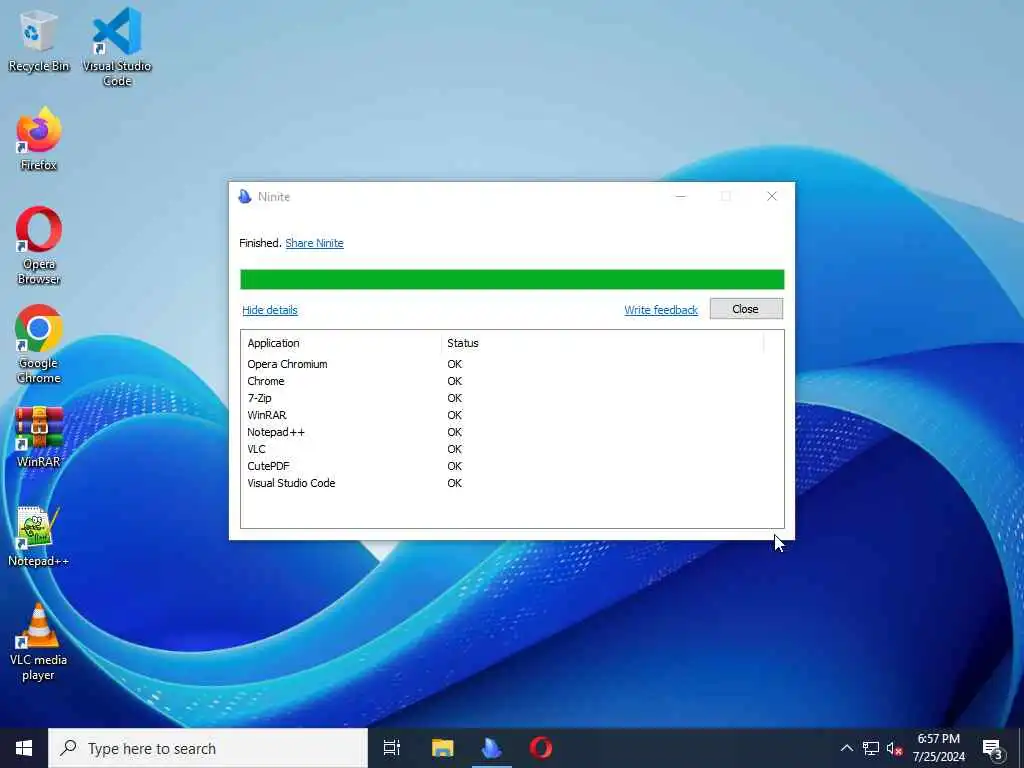Viewport: 1024px width, 768px height.
Task: Click the Finished status text
Action: tap(261, 243)
